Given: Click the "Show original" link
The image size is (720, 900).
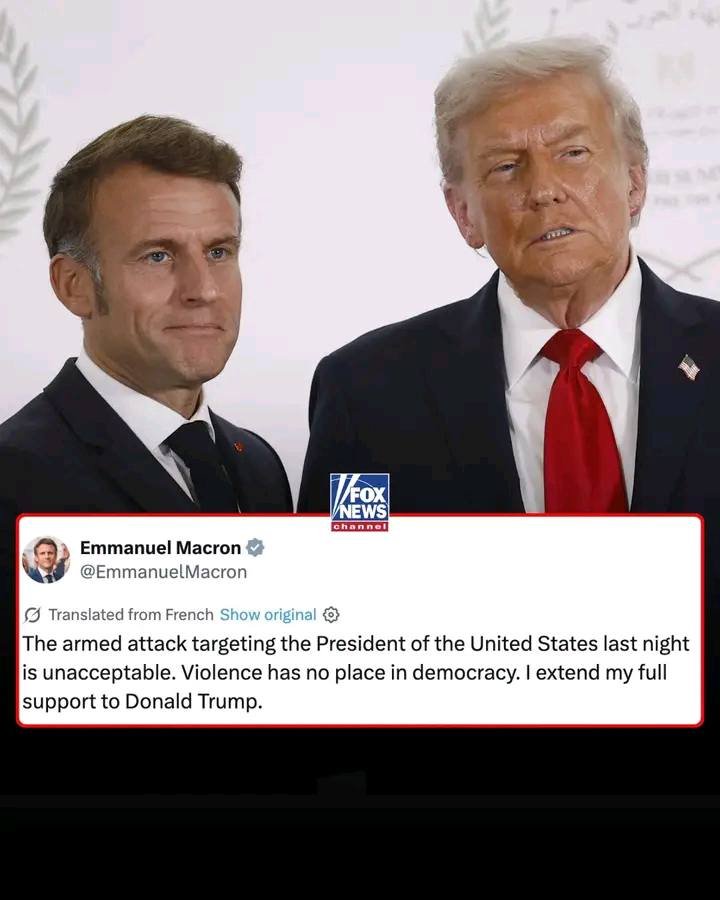Looking at the screenshot, I should click(268, 615).
